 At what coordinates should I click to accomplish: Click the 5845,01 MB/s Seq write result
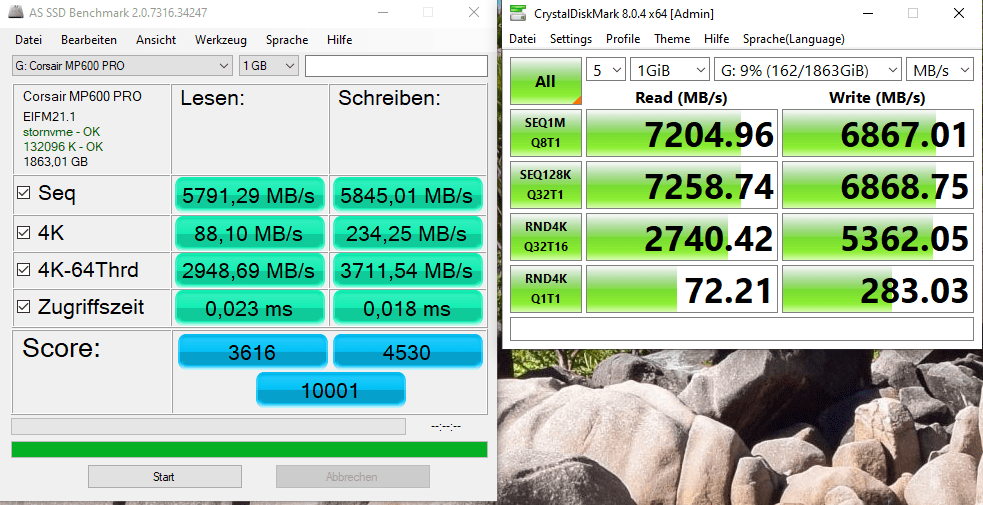pyautogui.click(x=407, y=195)
